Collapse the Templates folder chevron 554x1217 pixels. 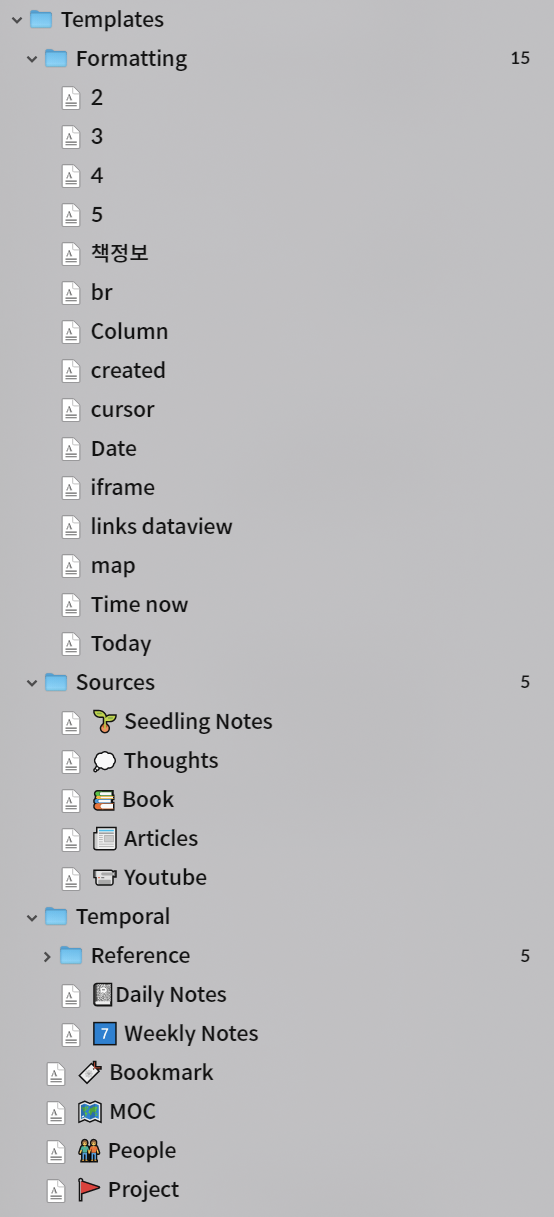click(x=16, y=19)
